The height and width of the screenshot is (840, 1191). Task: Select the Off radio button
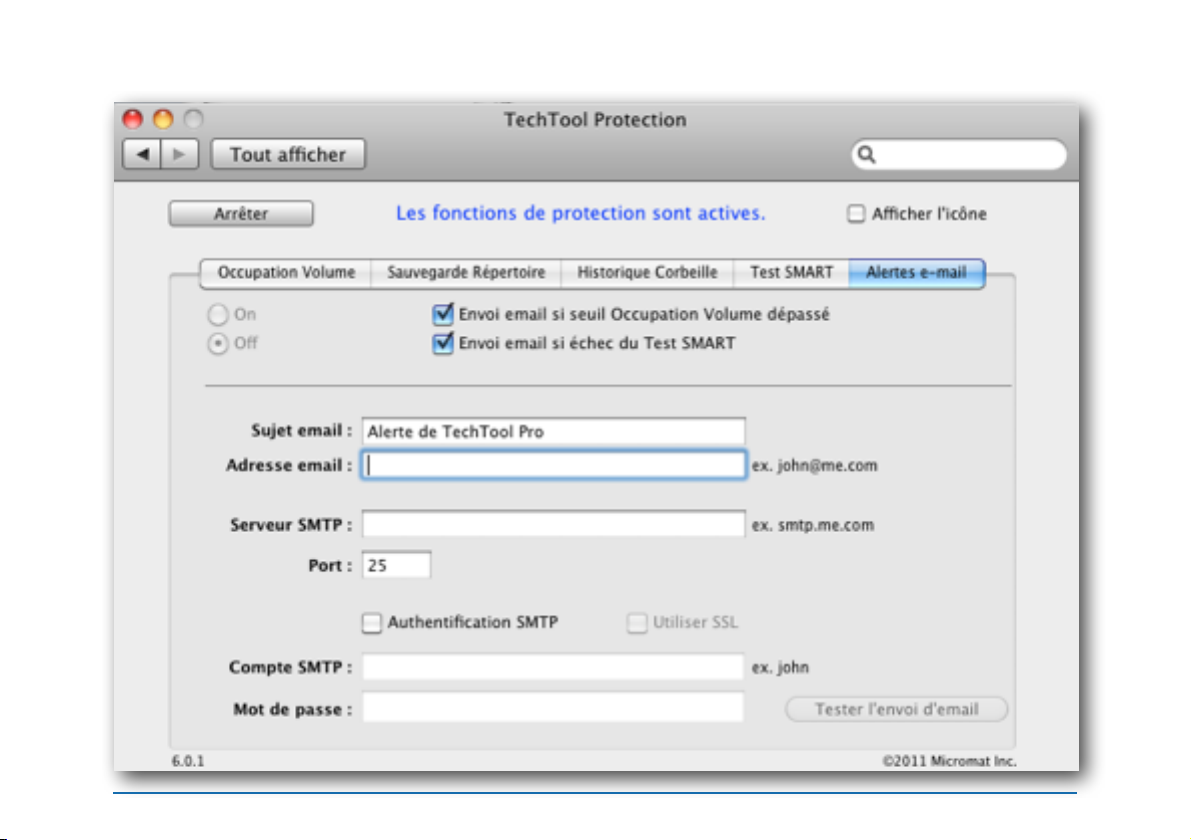coord(218,343)
